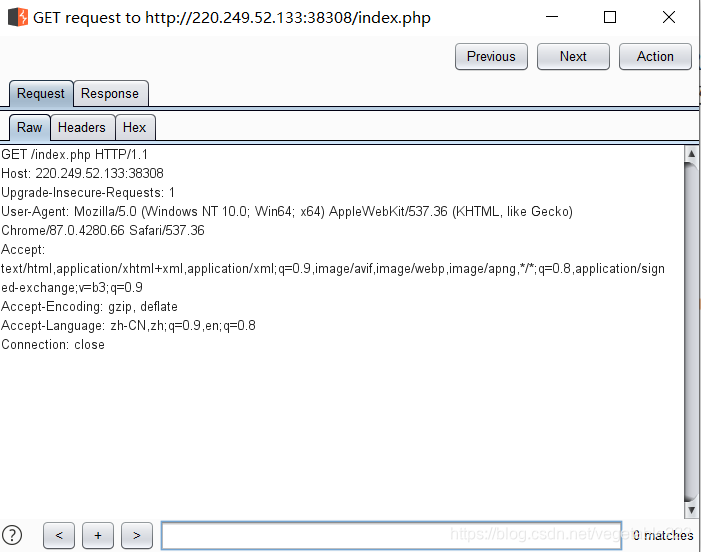The image size is (701, 552).
Task: Minimize the GET request window
Action: (552, 17)
